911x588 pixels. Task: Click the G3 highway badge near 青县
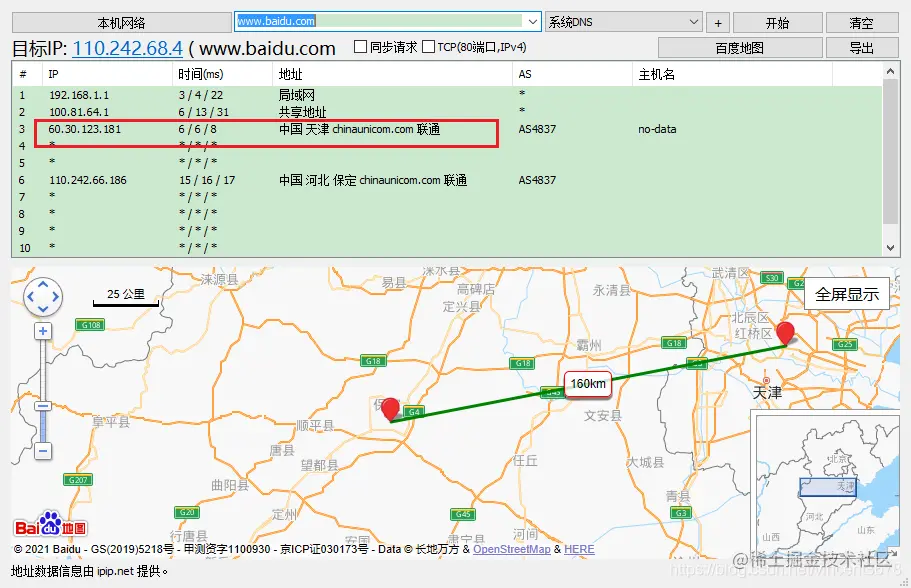tap(681, 512)
